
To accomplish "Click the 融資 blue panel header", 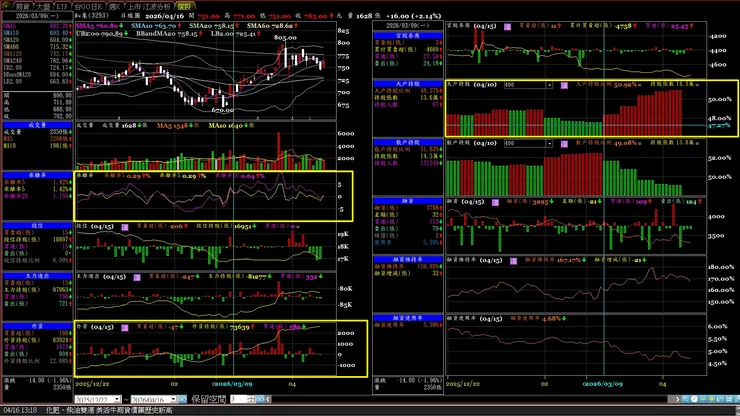I will [408, 201].
